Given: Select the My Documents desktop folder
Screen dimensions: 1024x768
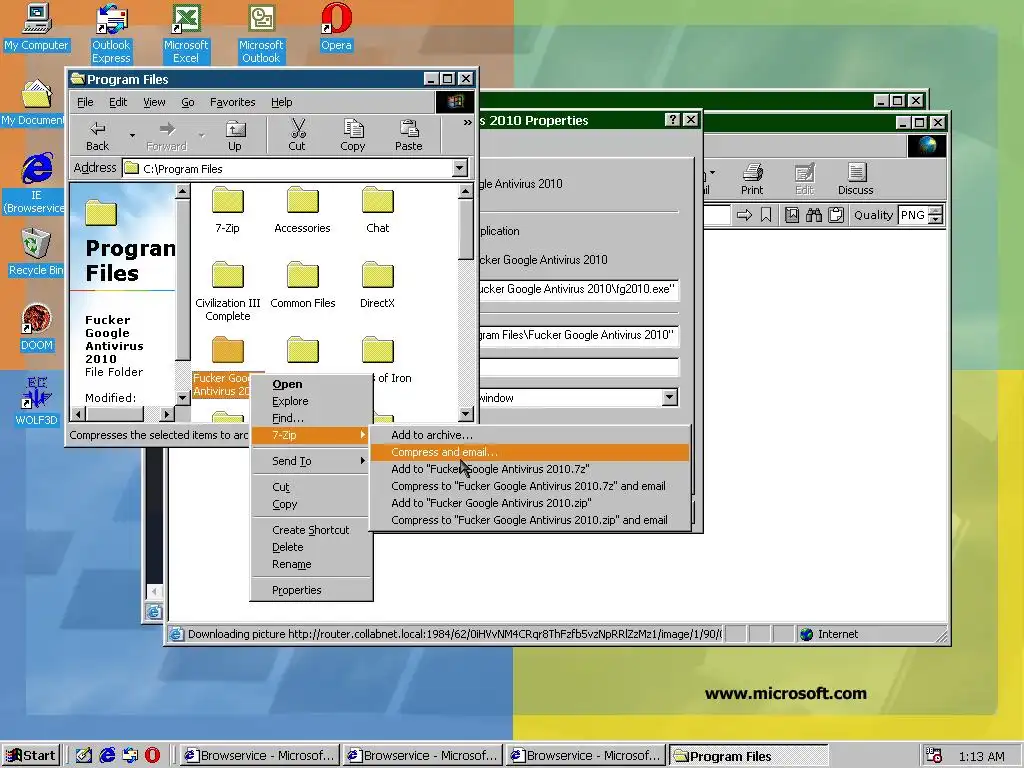Looking at the screenshot, I should [34, 103].
